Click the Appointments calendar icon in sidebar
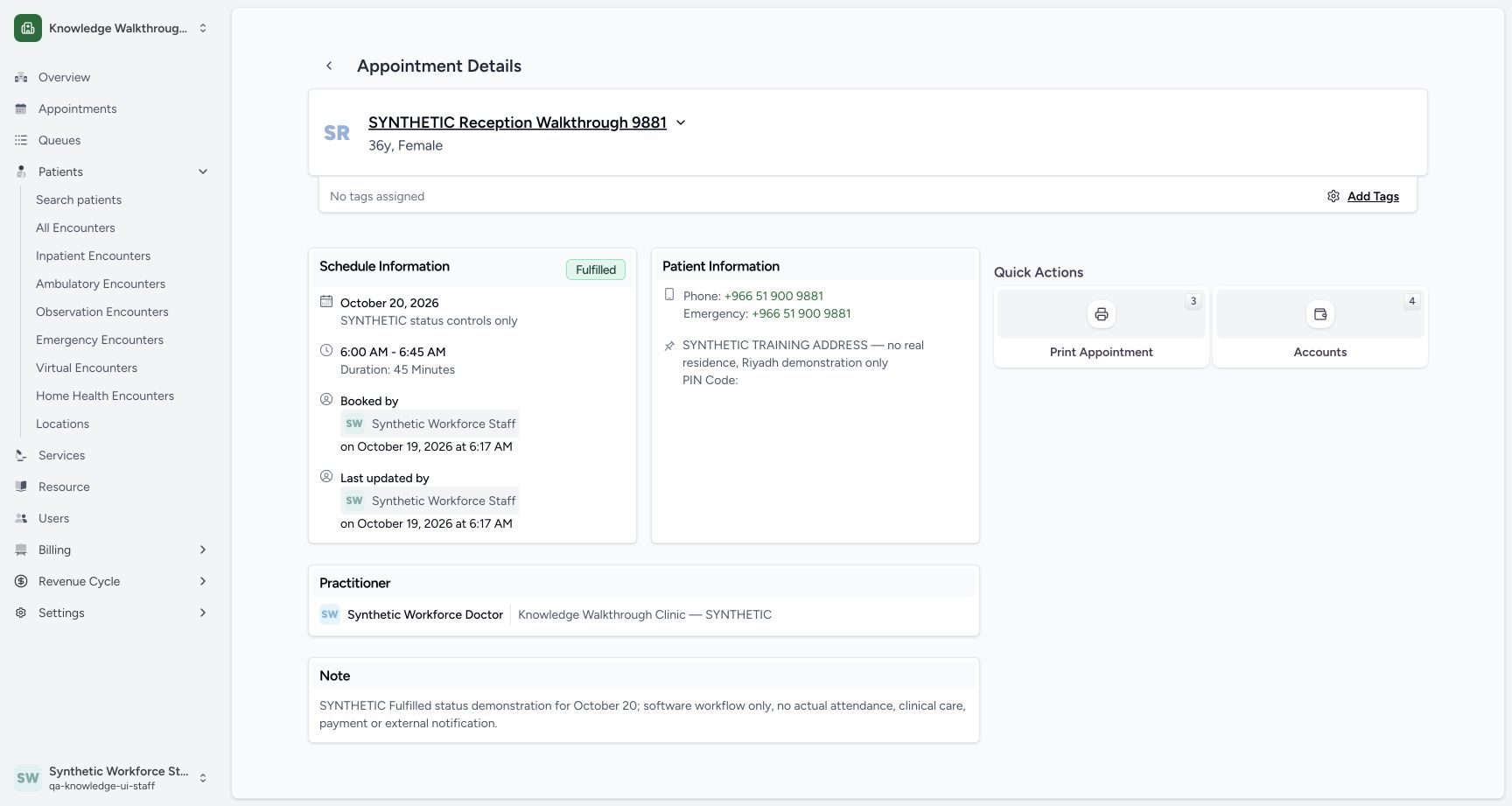The image size is (1512, 806). tap(21, 109)
